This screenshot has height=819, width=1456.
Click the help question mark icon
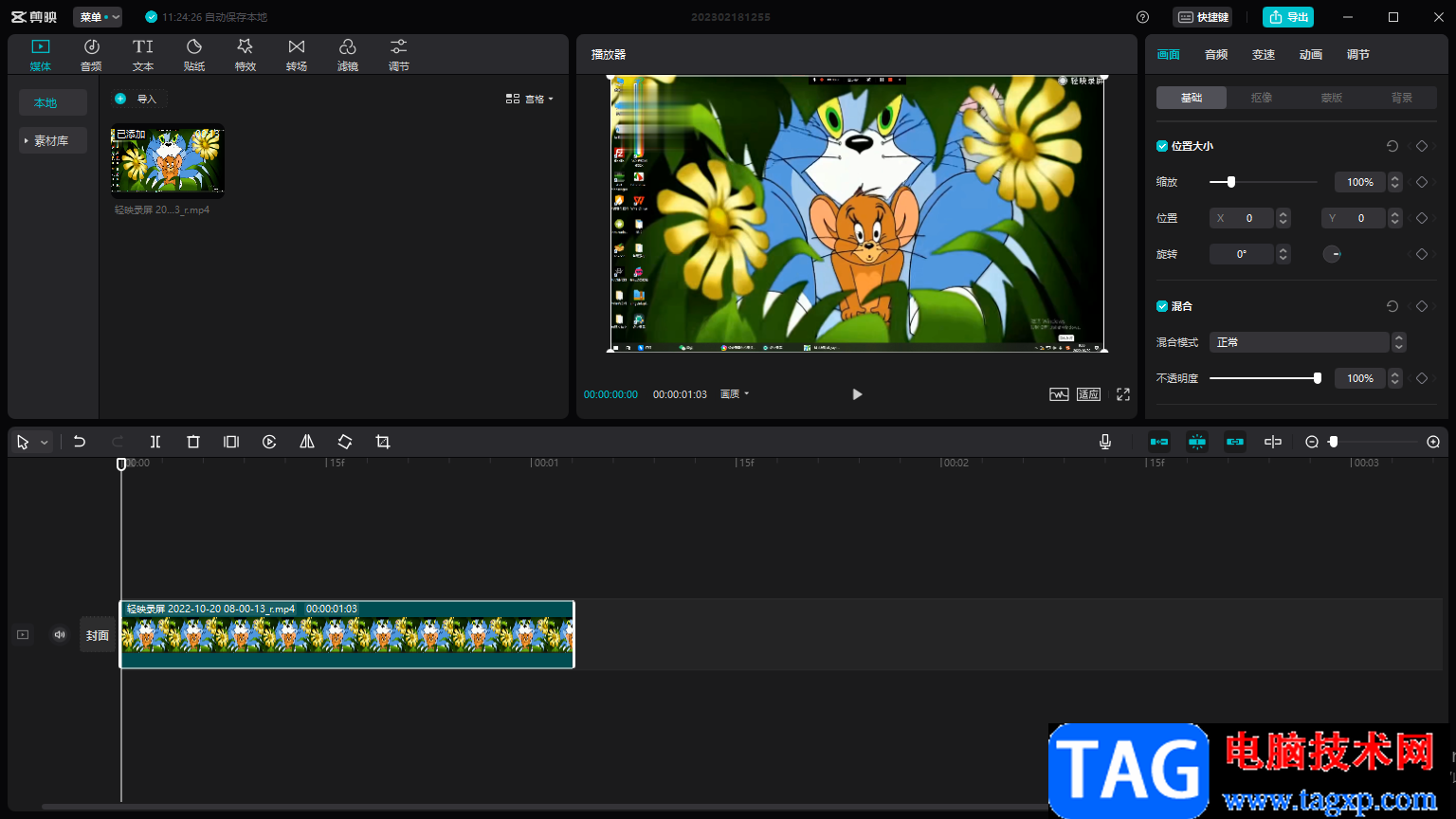point(1142,17)
